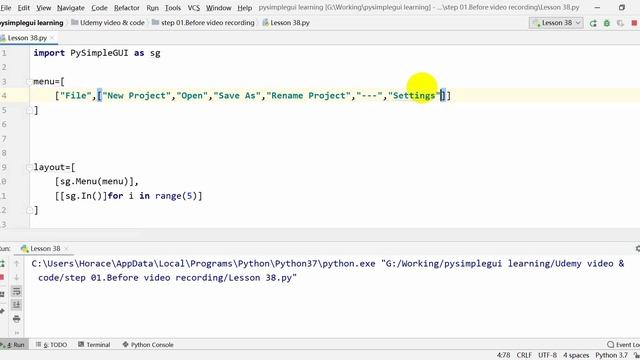Click the 'pysimplegui learning' project breadcrumb
Image resolution: width=640 pixels, height=360 pixels.
coord(32,22)
